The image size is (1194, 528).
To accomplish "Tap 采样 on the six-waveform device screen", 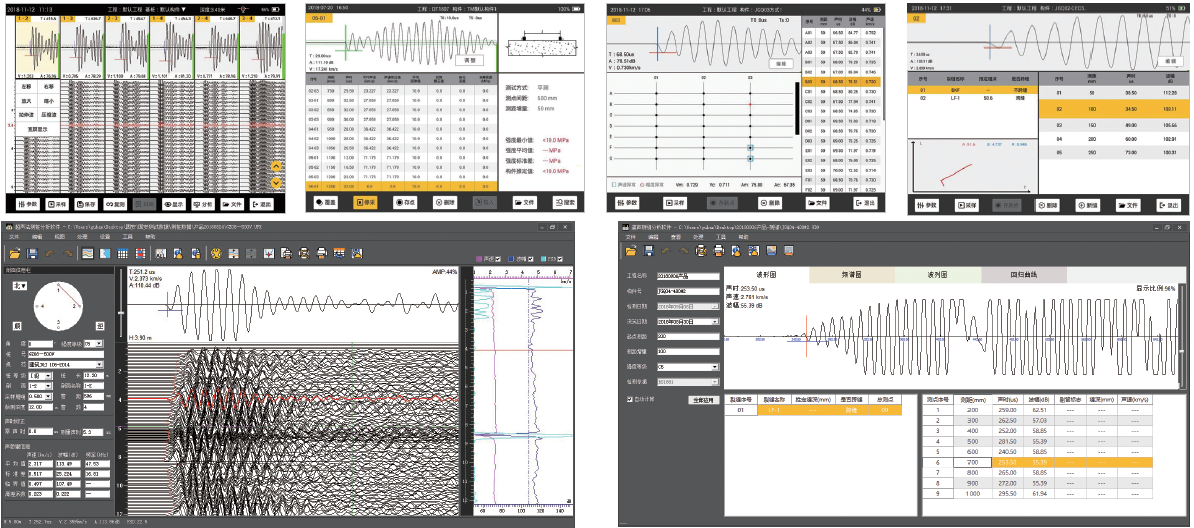I will (x=58, y=204).
